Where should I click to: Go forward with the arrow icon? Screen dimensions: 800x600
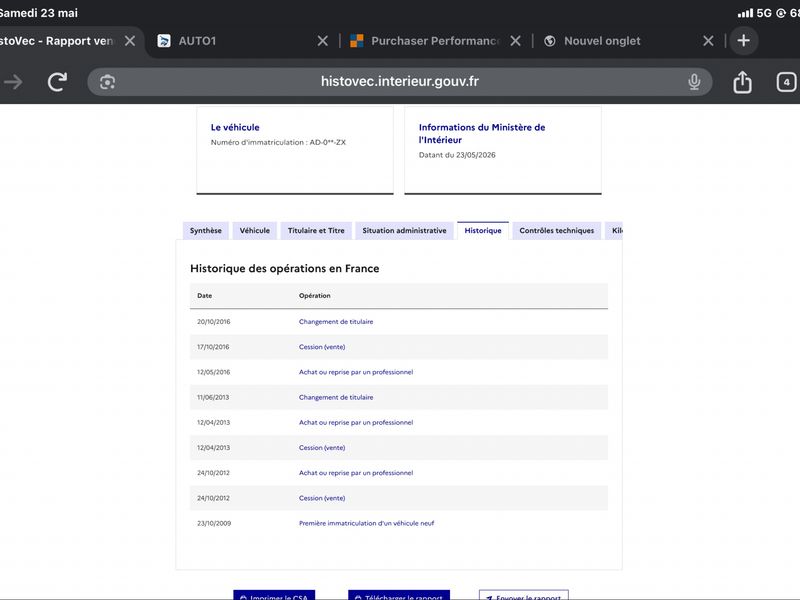[13, 82]
